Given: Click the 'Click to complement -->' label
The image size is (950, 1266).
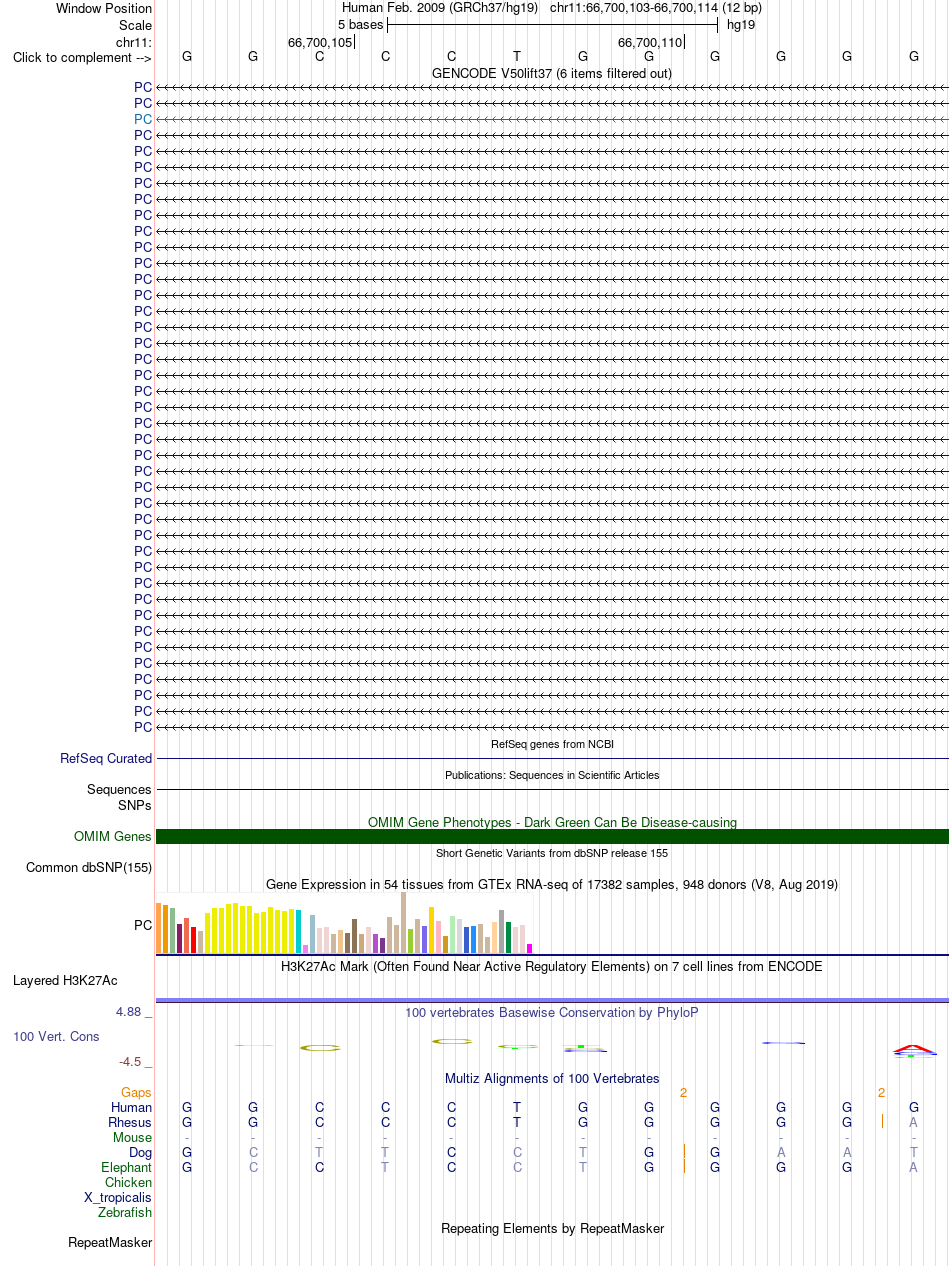Looking at the screenshot, I should tap(82, 57).
